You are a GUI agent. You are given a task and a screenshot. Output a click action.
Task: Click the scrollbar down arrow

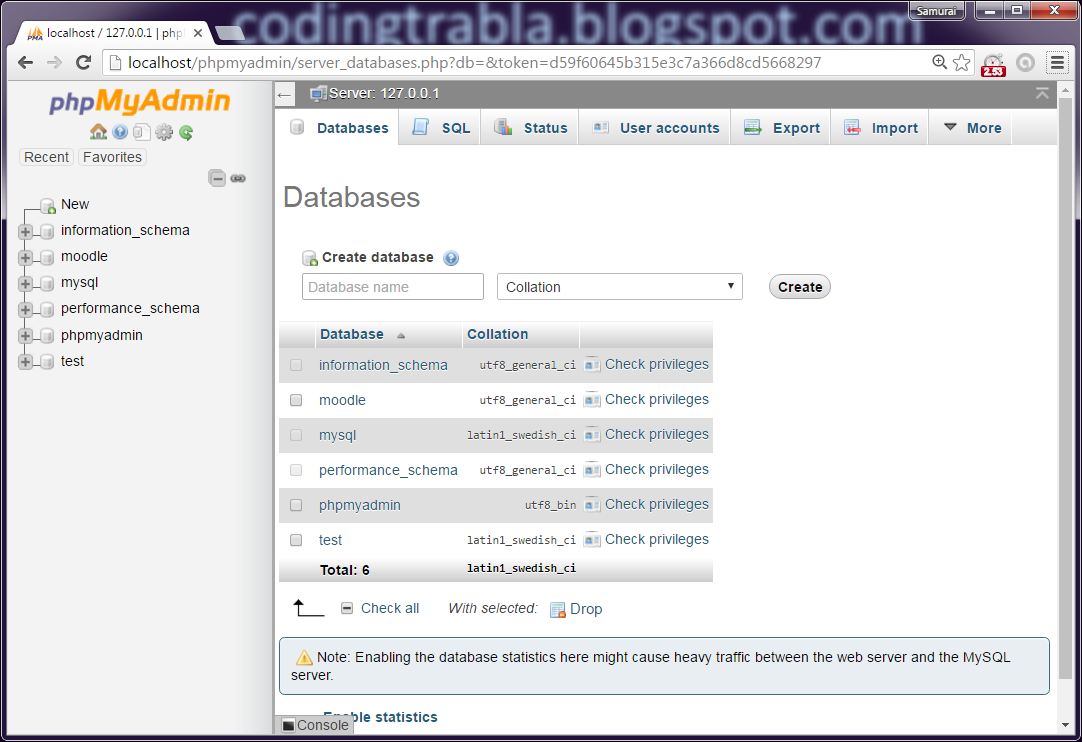tap(1066, 725)
